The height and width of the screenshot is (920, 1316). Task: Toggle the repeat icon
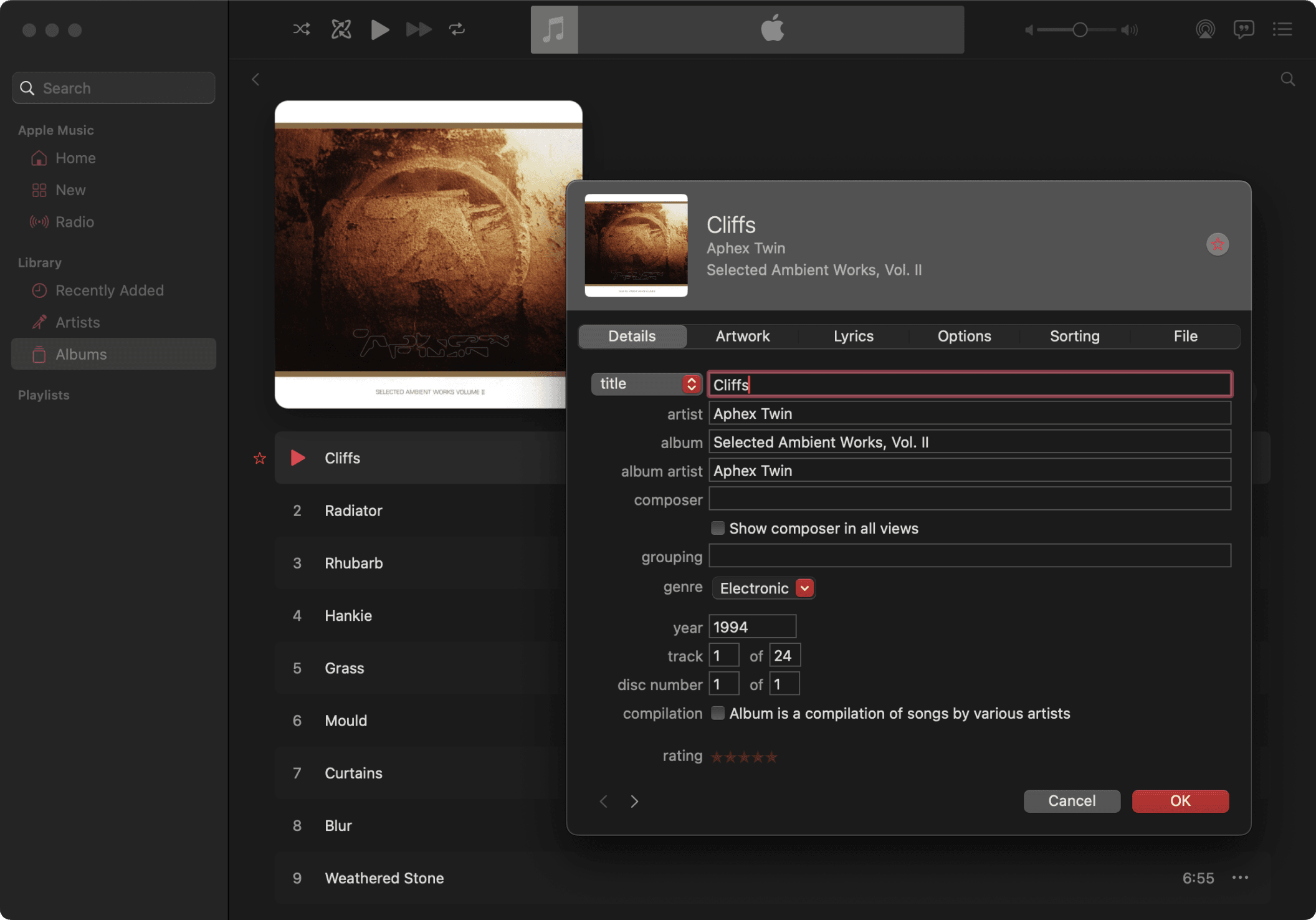457,29
